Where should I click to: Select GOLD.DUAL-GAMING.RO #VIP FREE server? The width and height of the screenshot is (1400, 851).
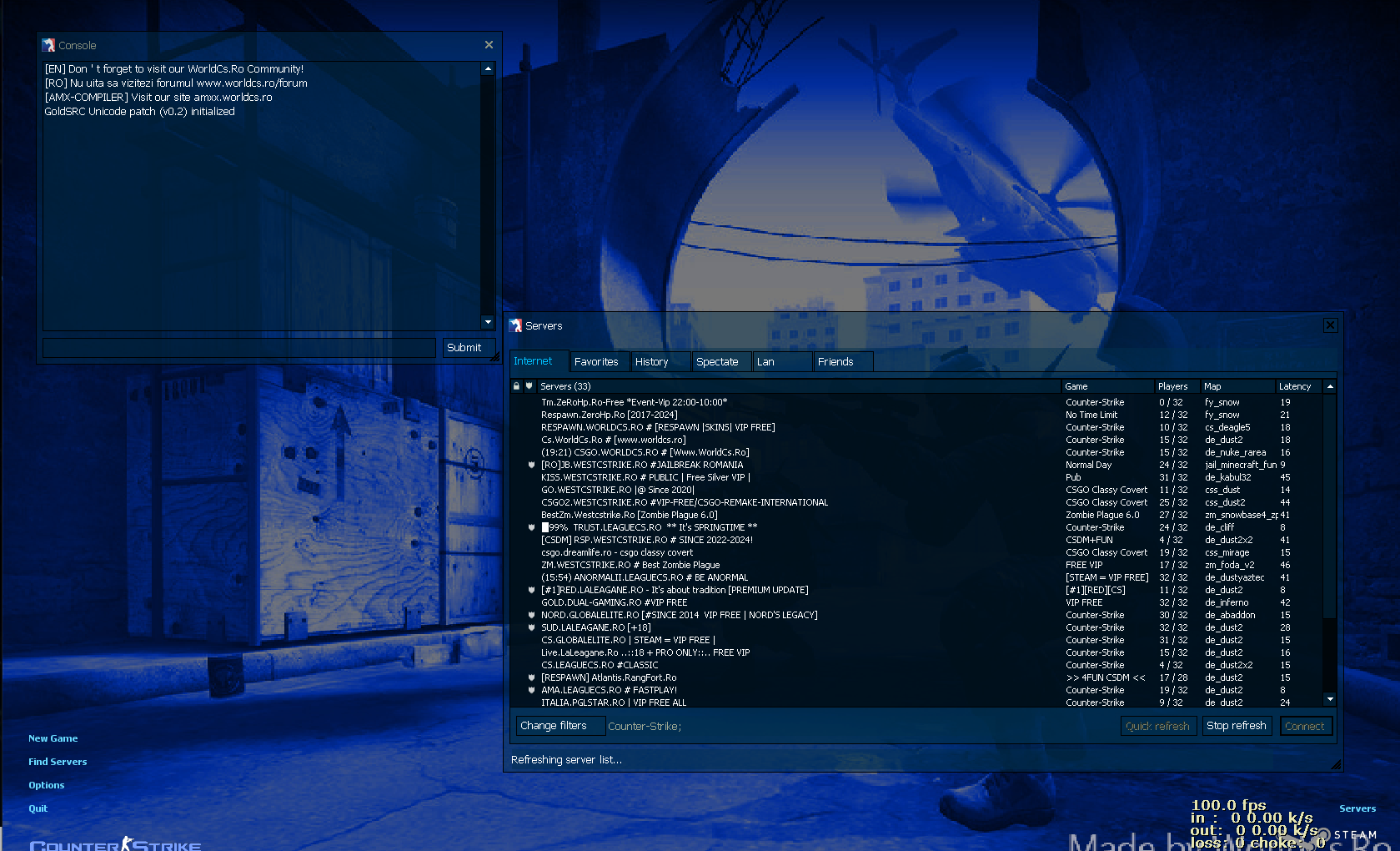pos(916,602)
